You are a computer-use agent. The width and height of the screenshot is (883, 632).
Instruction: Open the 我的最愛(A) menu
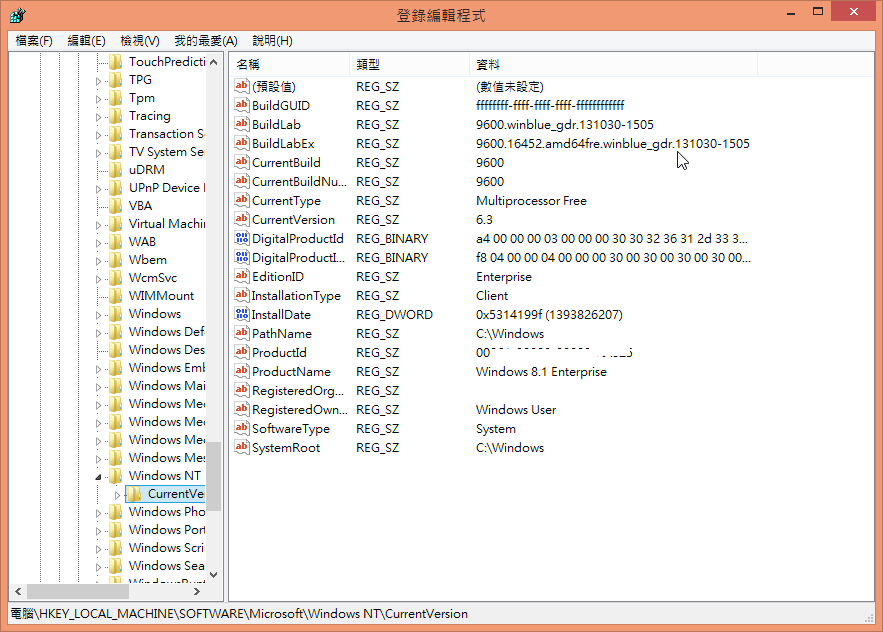pos(205,41)
